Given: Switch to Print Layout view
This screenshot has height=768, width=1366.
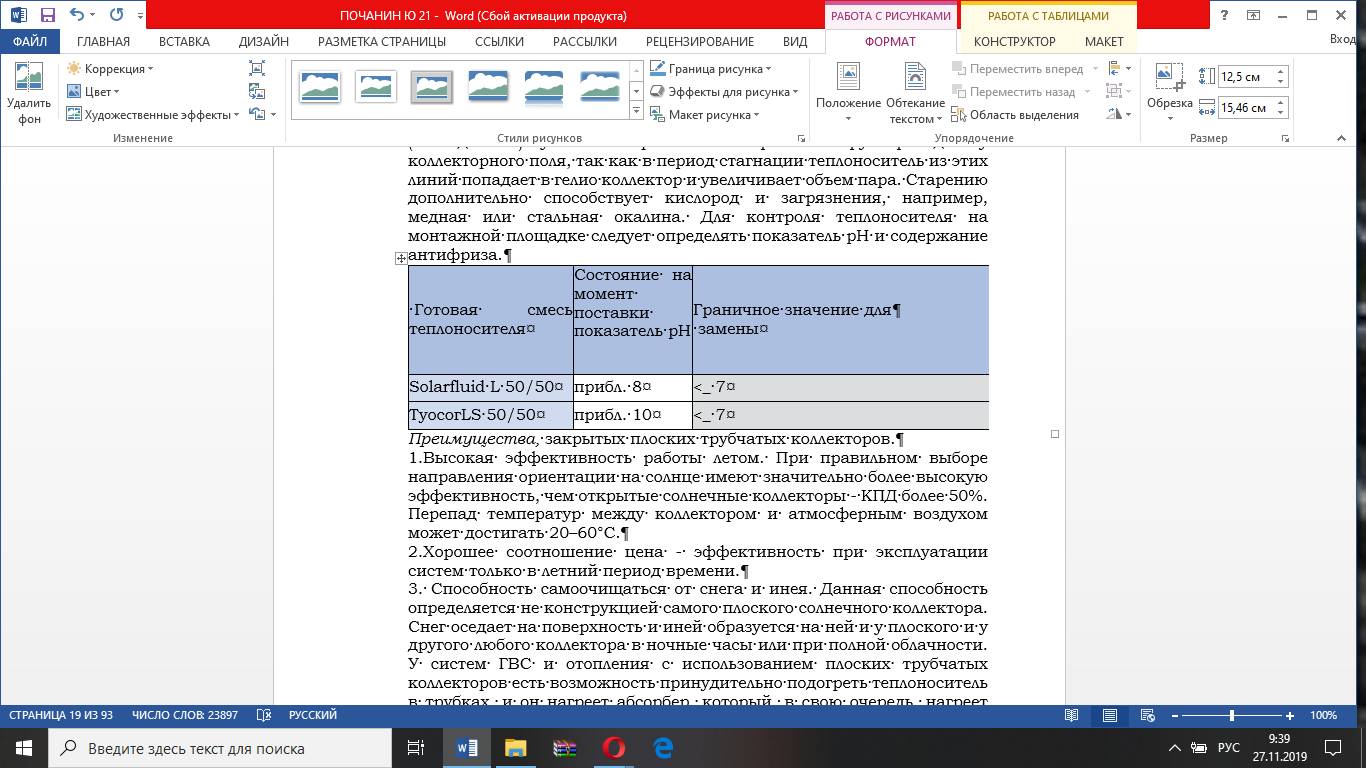Looking at the screenshot, I should [1110, 715].
